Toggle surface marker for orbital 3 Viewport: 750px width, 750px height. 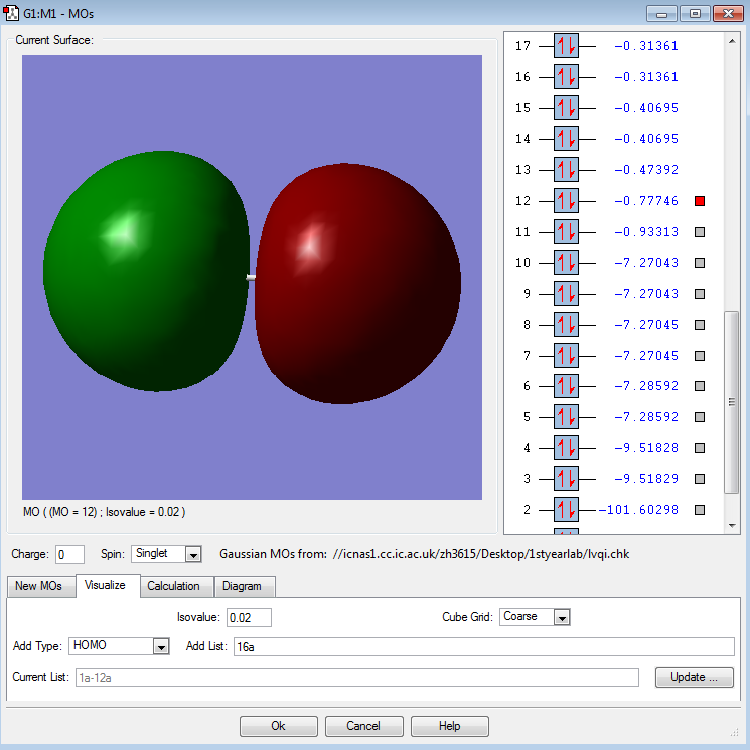700,479
